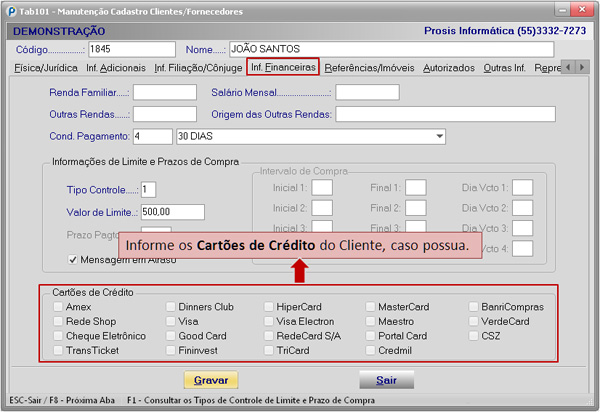Screen dimensions: 600x412
Task: Click the Gravar button
Action: 211,380
